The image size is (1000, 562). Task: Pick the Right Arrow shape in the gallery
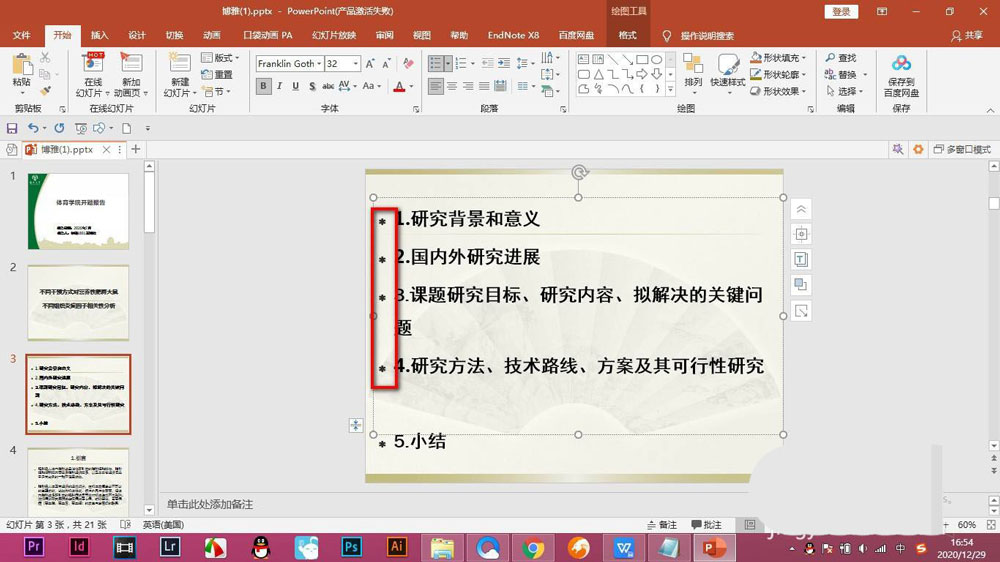click(642, 74)
